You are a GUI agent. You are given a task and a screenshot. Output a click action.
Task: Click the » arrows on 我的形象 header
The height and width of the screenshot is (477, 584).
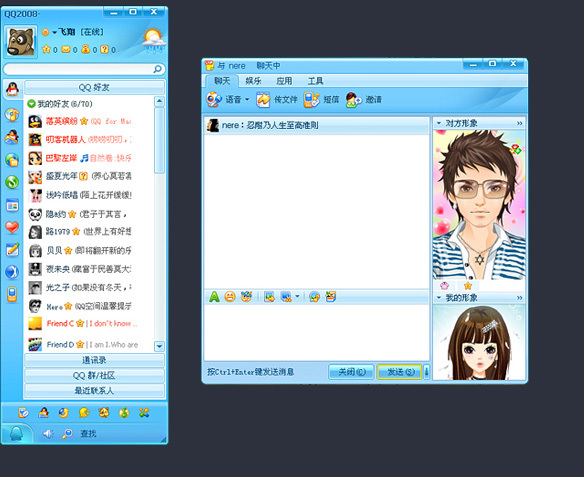(520, 298)
